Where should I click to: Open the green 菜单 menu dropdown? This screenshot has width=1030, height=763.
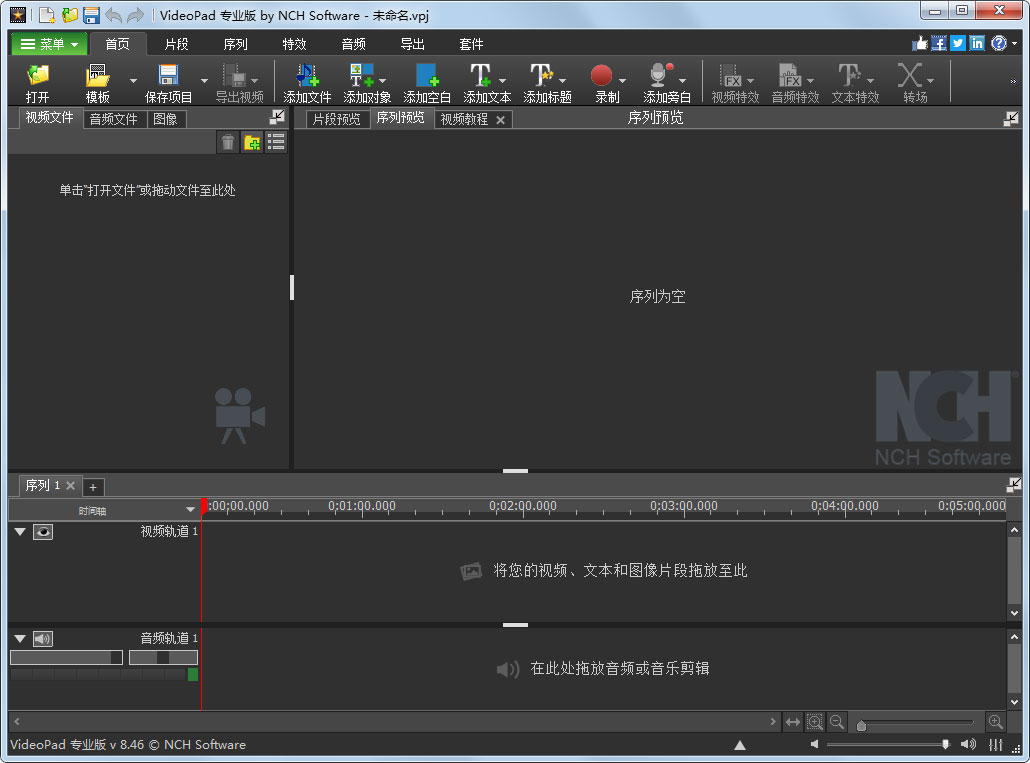pyautogui.click(x=49, y=44)
